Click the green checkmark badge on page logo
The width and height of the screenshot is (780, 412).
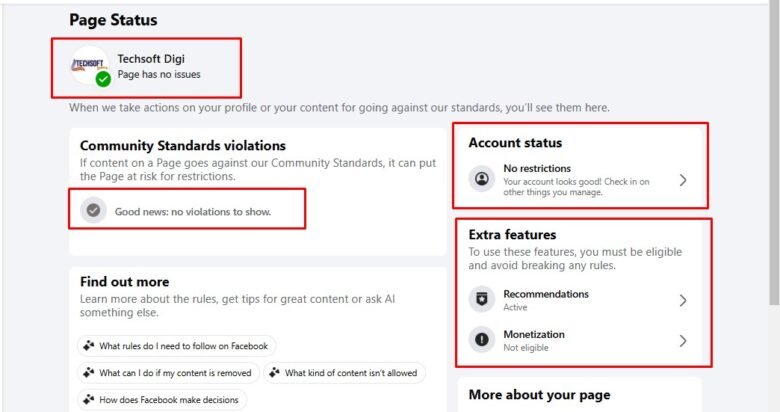click(103, 79)
